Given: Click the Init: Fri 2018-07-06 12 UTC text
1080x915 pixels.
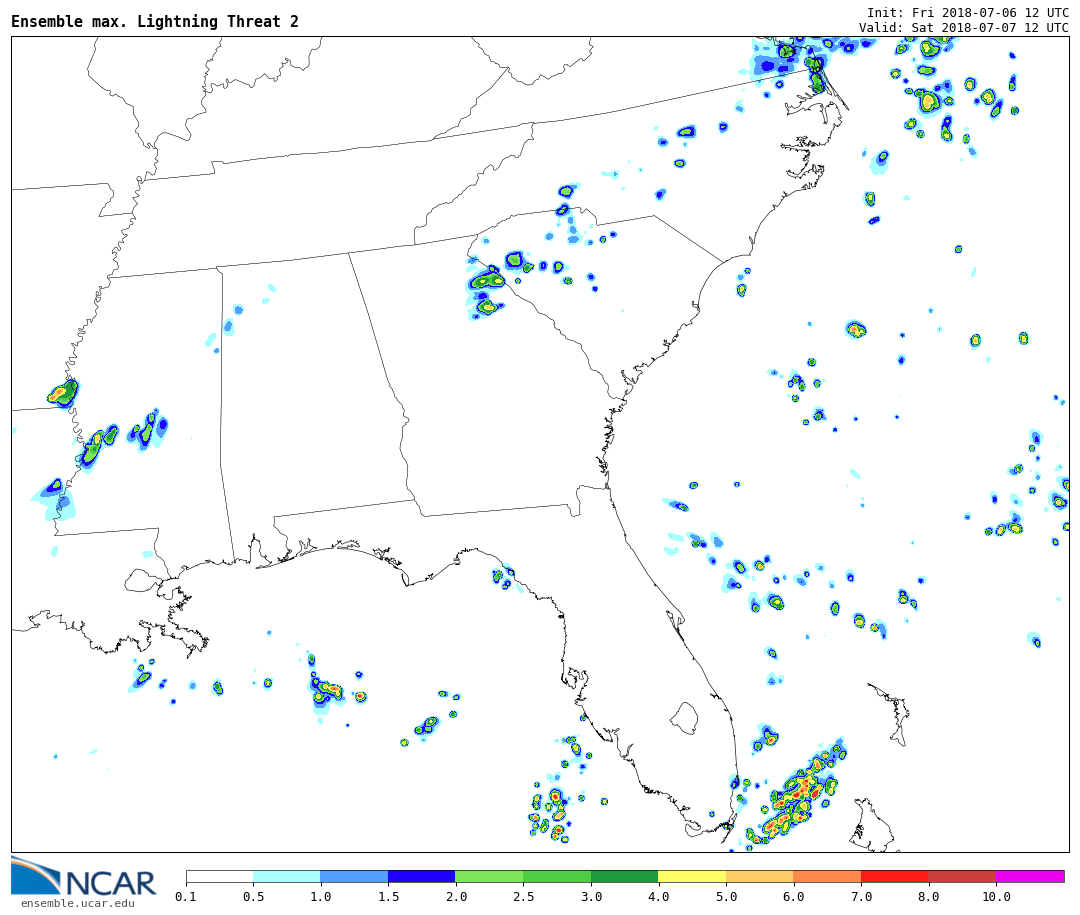Looking at the screenshot, I should coord(968,12).
